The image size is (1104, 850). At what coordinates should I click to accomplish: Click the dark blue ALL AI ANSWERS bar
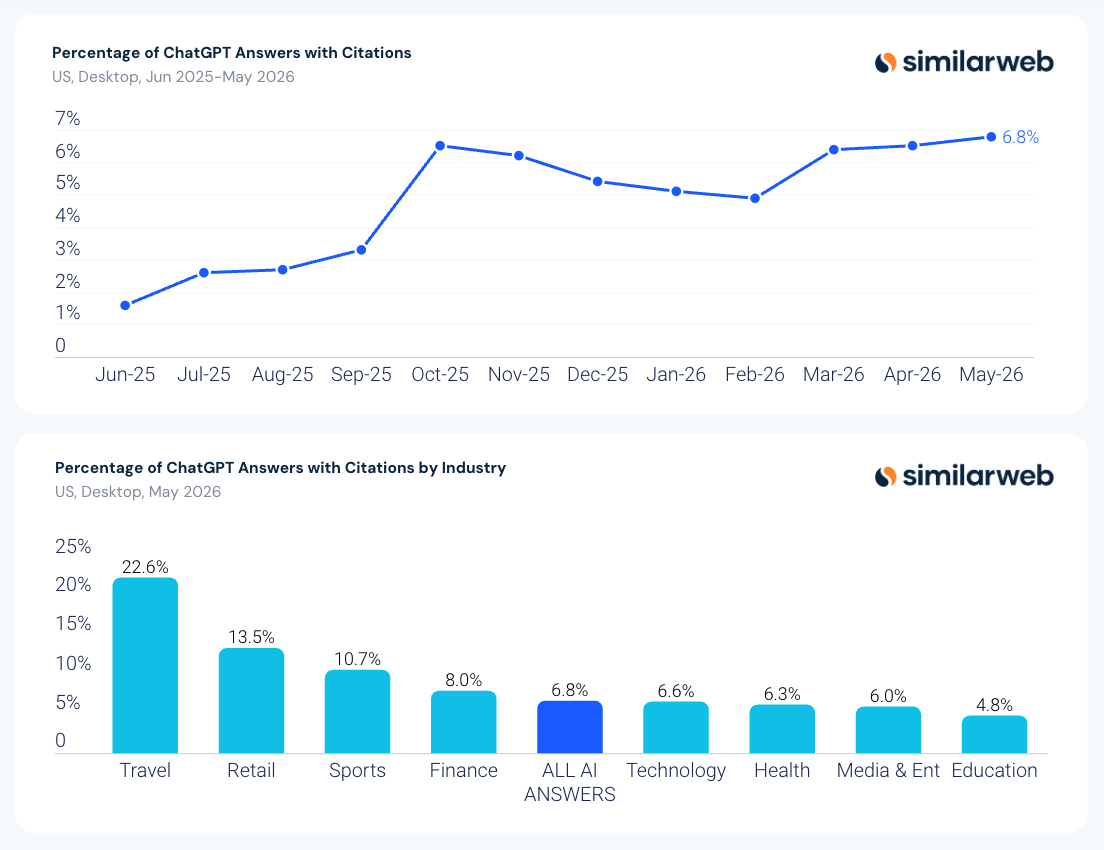[570, 727]
